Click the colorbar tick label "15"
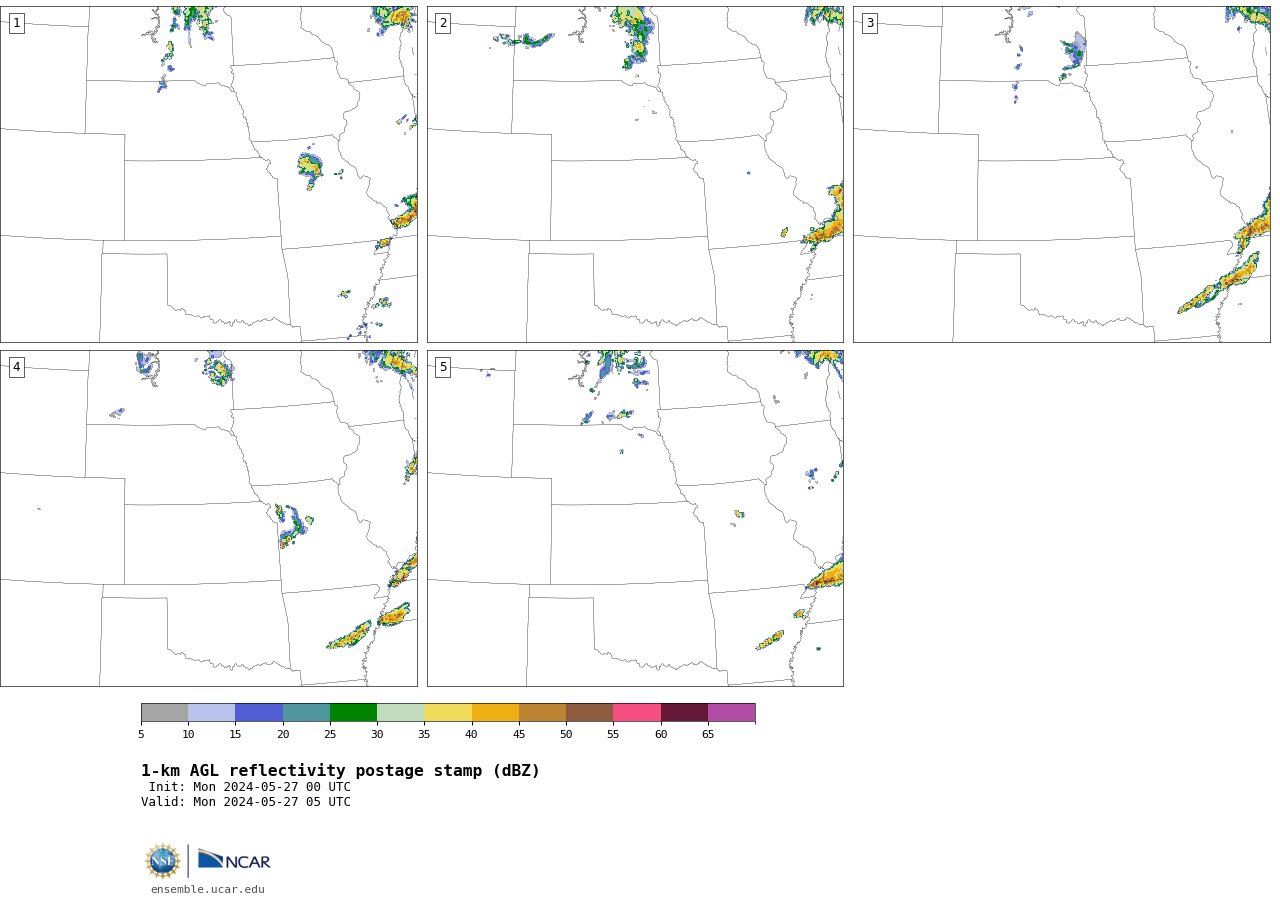The image size is (1280, 901). (x=235, y=735)
